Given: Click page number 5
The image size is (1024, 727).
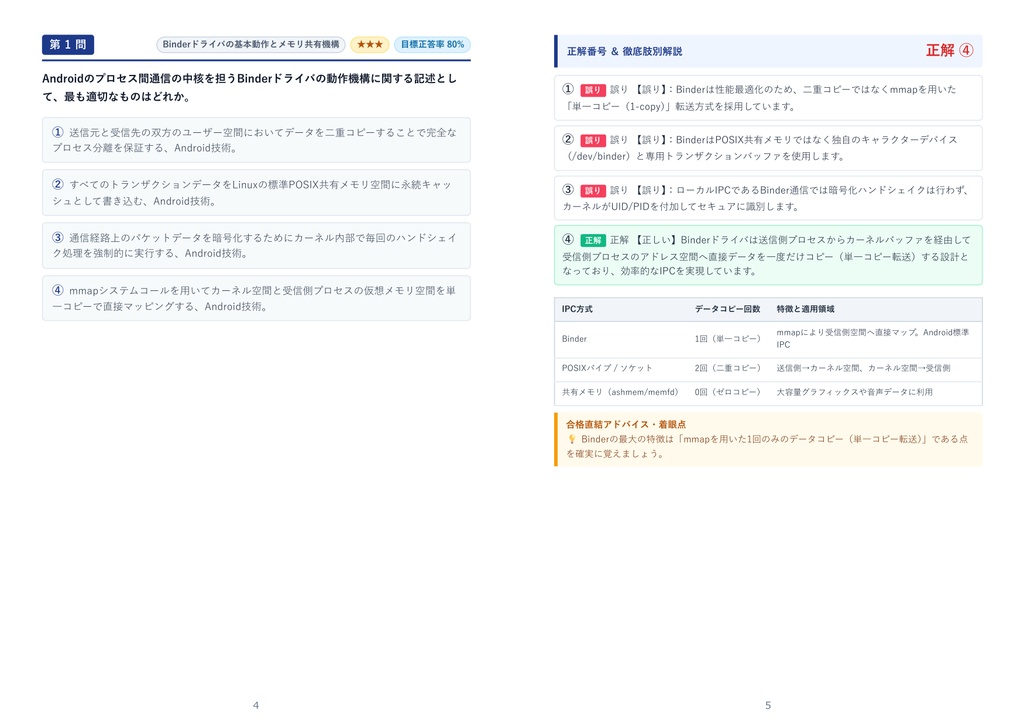Looking at the screenshot, I should coord(768,705).
